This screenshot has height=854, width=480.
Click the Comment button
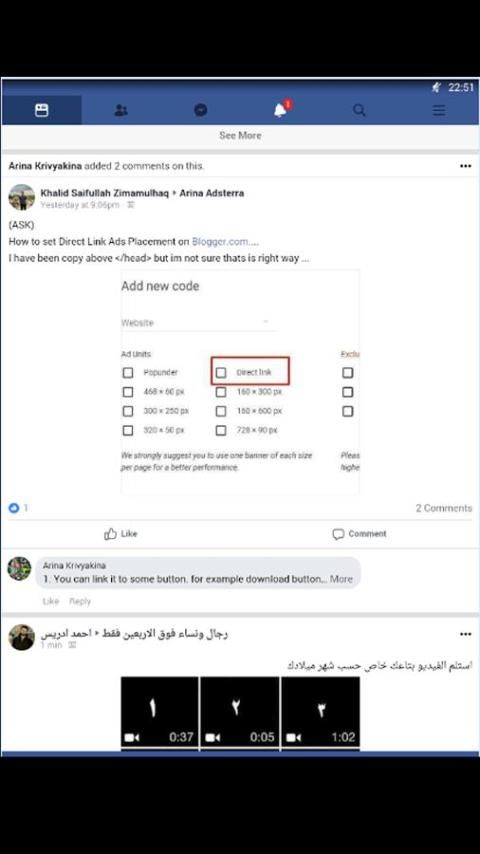tap(359, 534)
